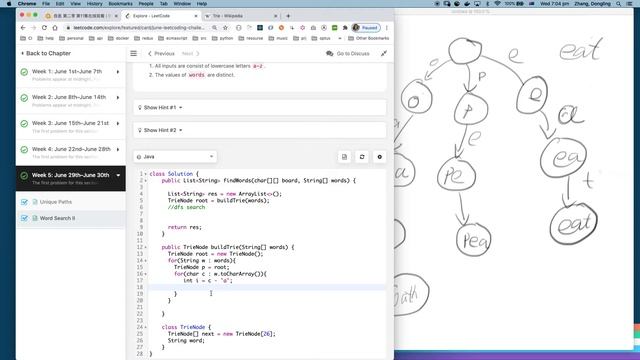Click the Bluetooth menu bar icon
This screenshot has height=360, width=640.
coord(487,4)
